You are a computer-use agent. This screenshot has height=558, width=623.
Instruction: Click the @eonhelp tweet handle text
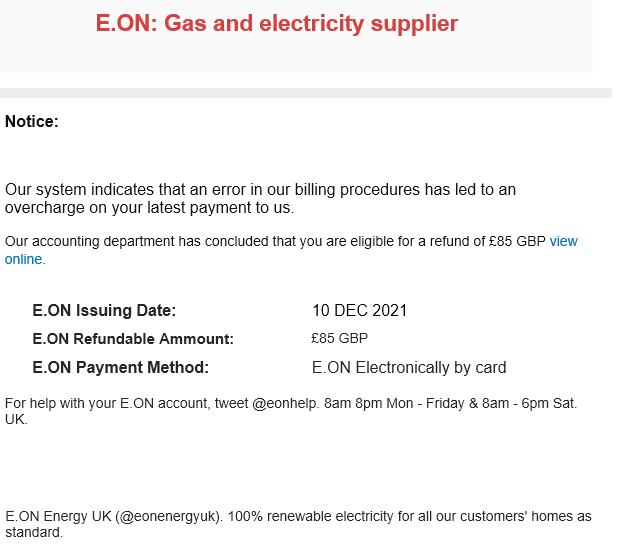[284, 403]
